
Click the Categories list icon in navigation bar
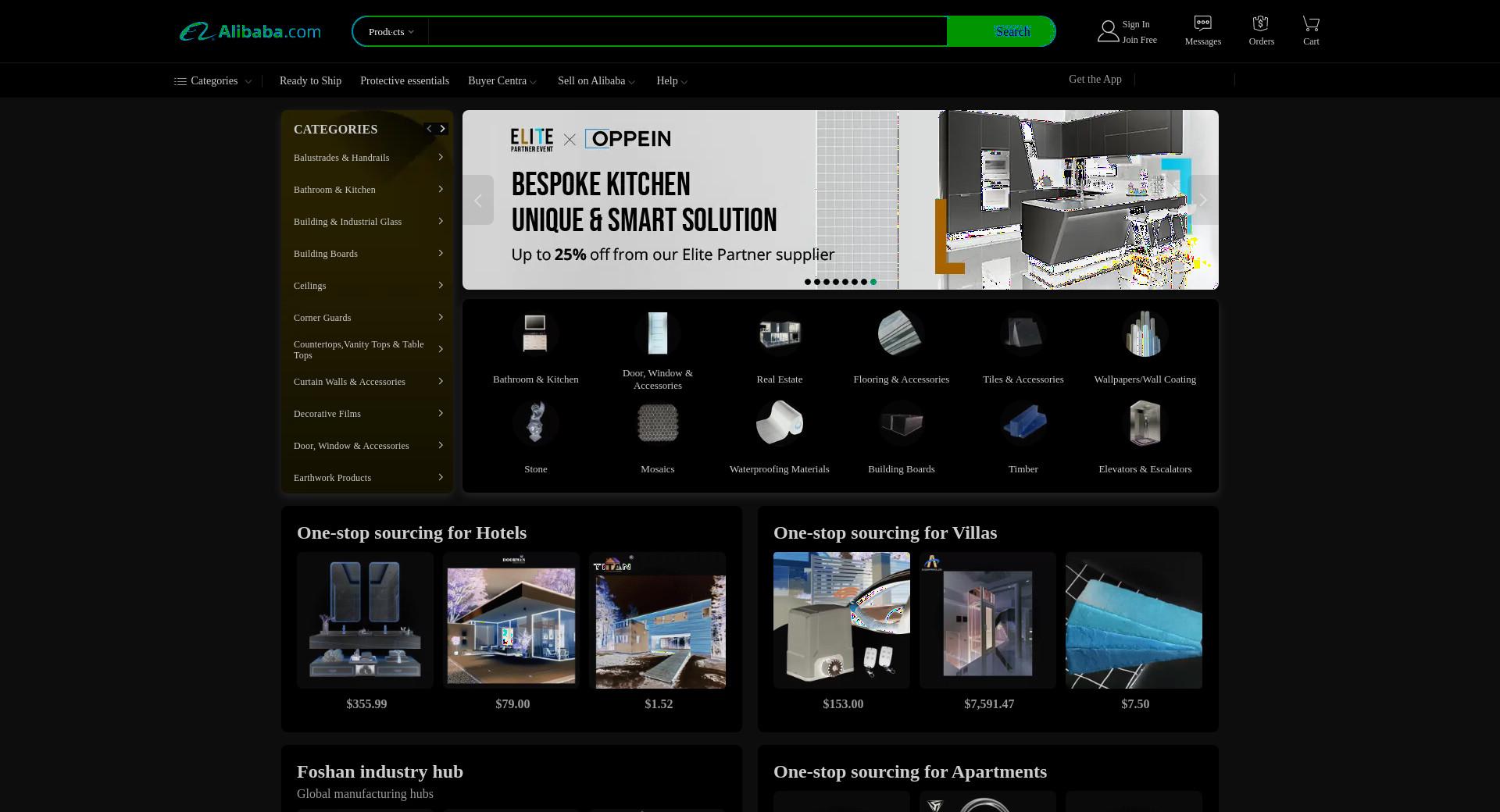click(x=180, y=81)
